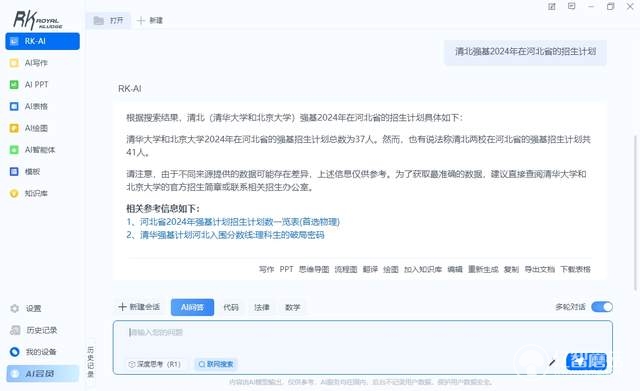The image size is (640, 391).
Task: Click the 写作 action under the answer
Action: coord(267,269)
